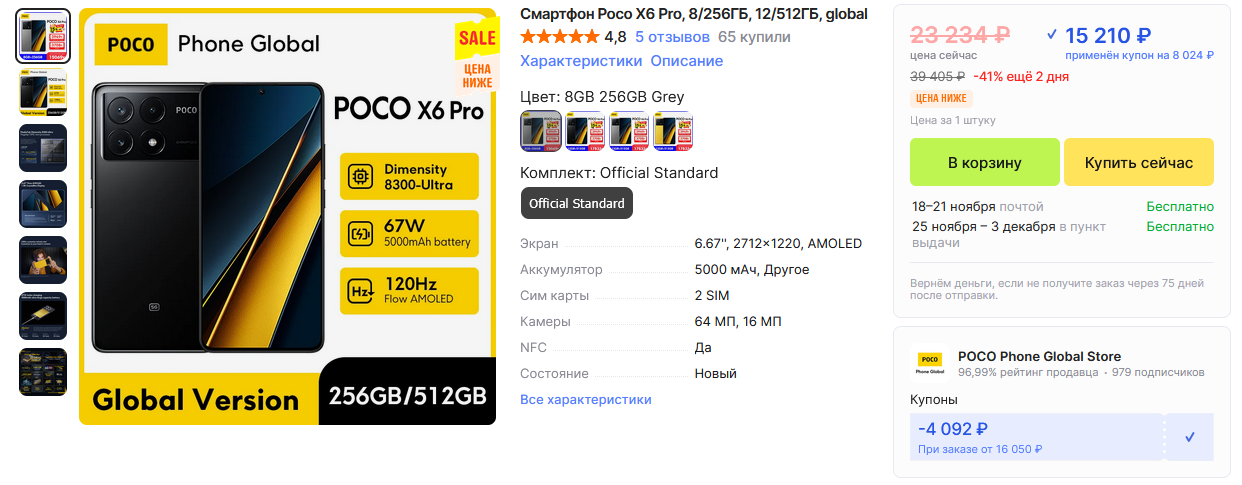Visit the POCO Phone Global Store page
This screenshot has width=1242, height=485.
pyautogui.click(x=1039, y=356)
